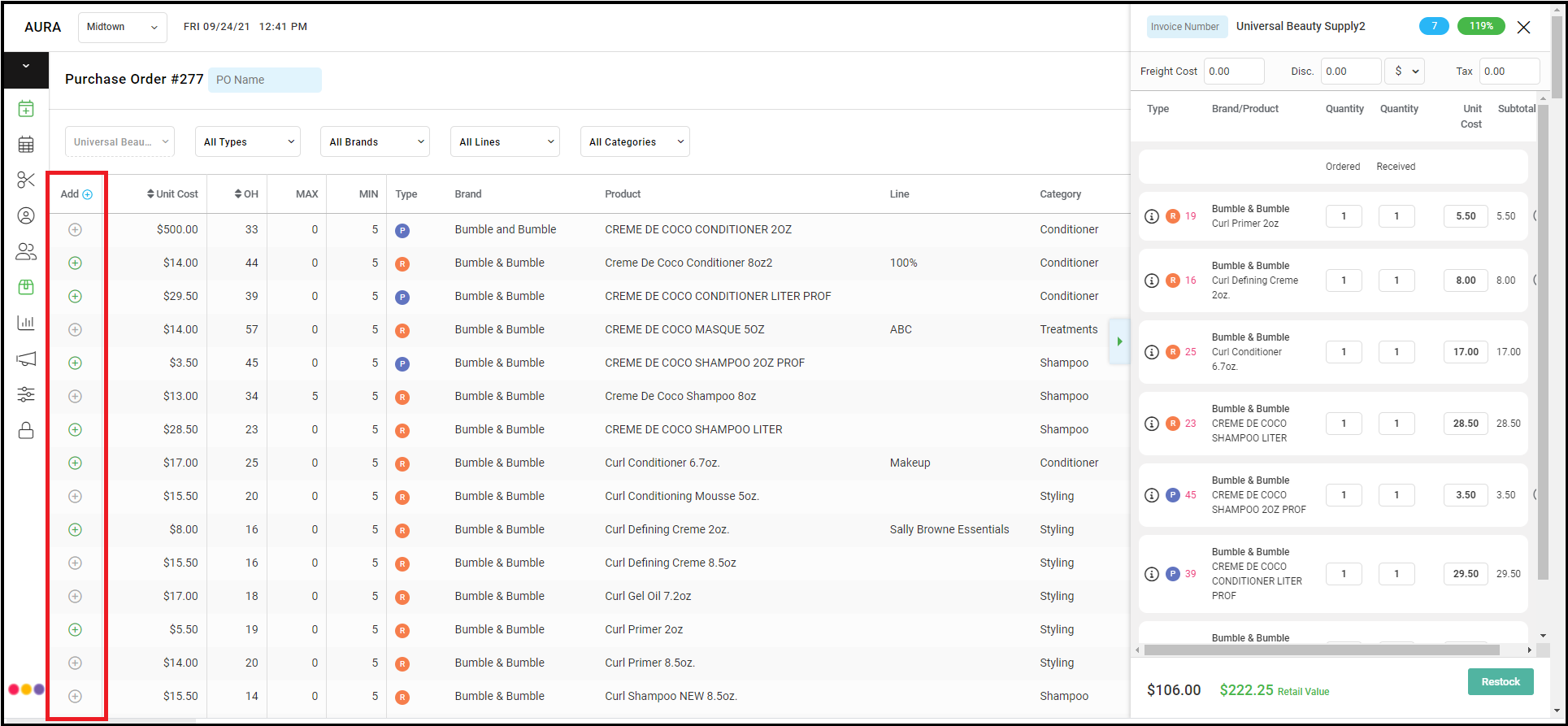1568x726 pixels.
Task: Click the AURA logo text
Action: [42, 27]
